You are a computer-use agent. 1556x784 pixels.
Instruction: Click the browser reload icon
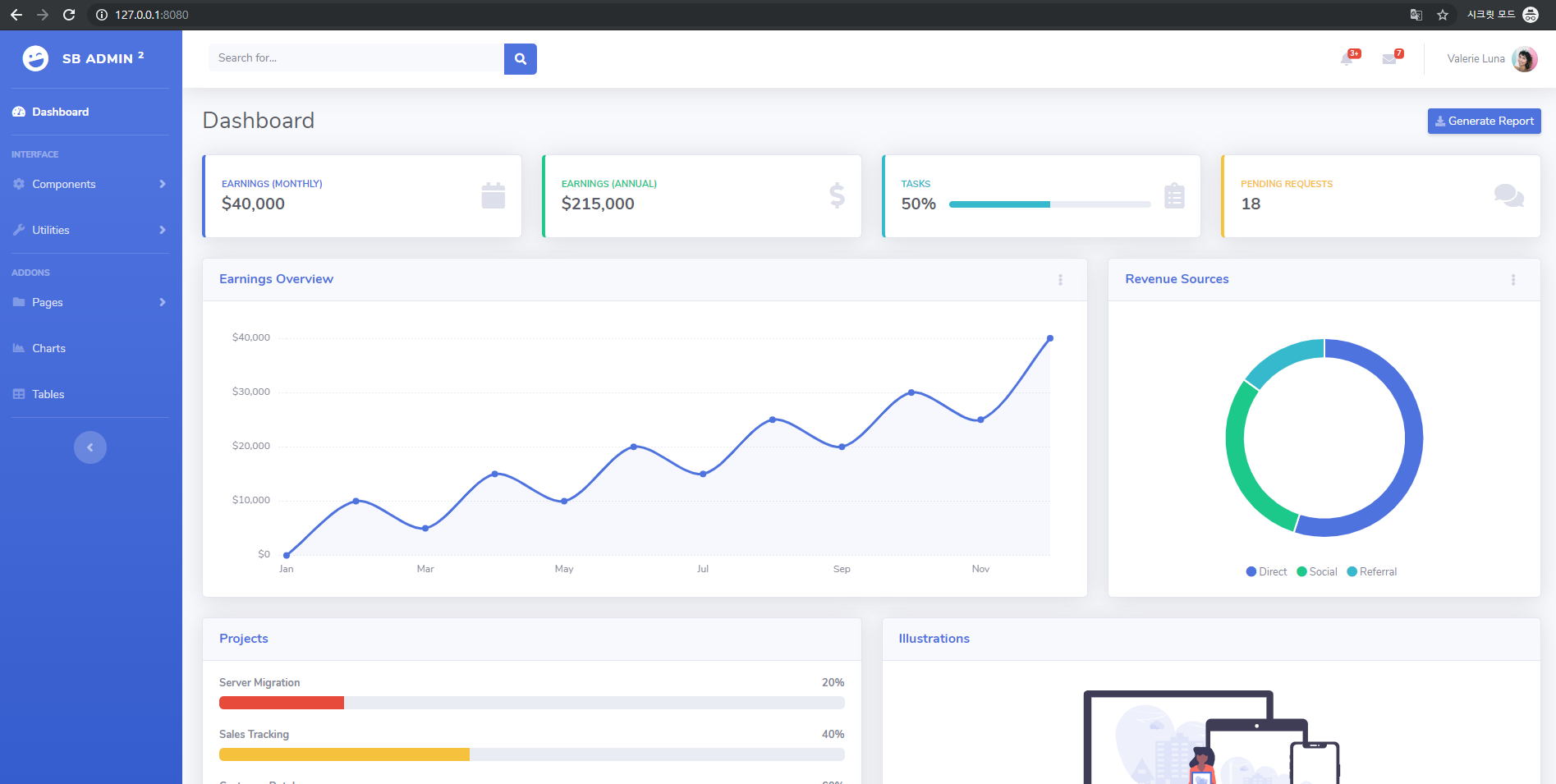69,15
